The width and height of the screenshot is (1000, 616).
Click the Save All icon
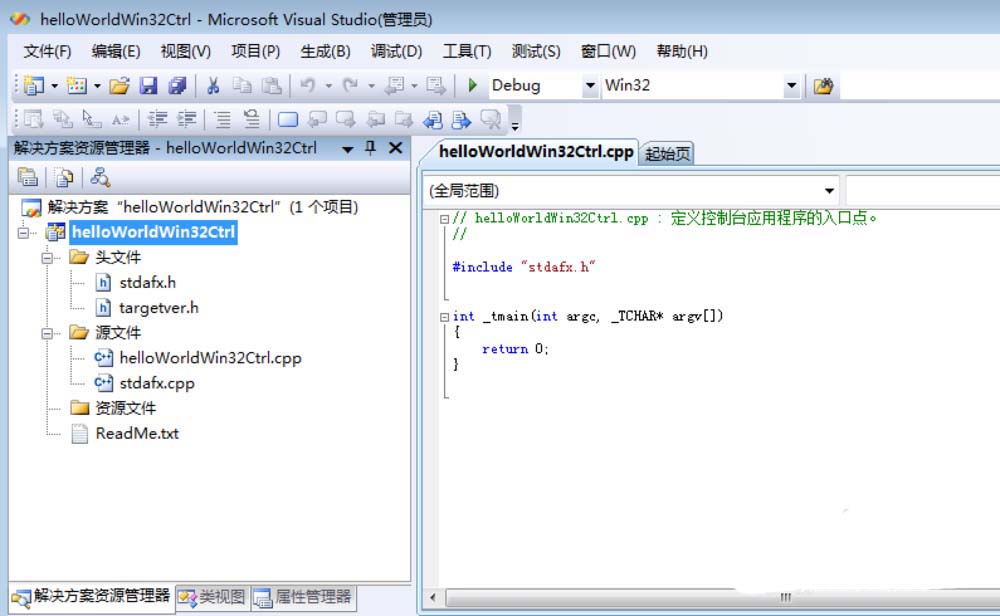coord(176,86)
